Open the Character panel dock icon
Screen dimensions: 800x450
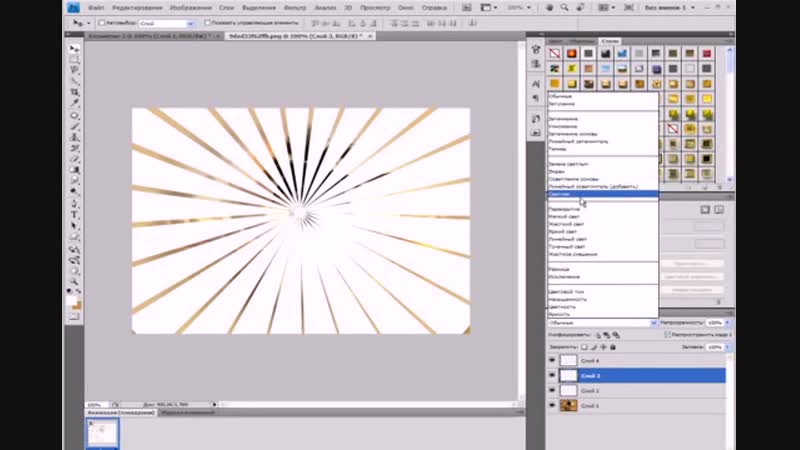536,84
